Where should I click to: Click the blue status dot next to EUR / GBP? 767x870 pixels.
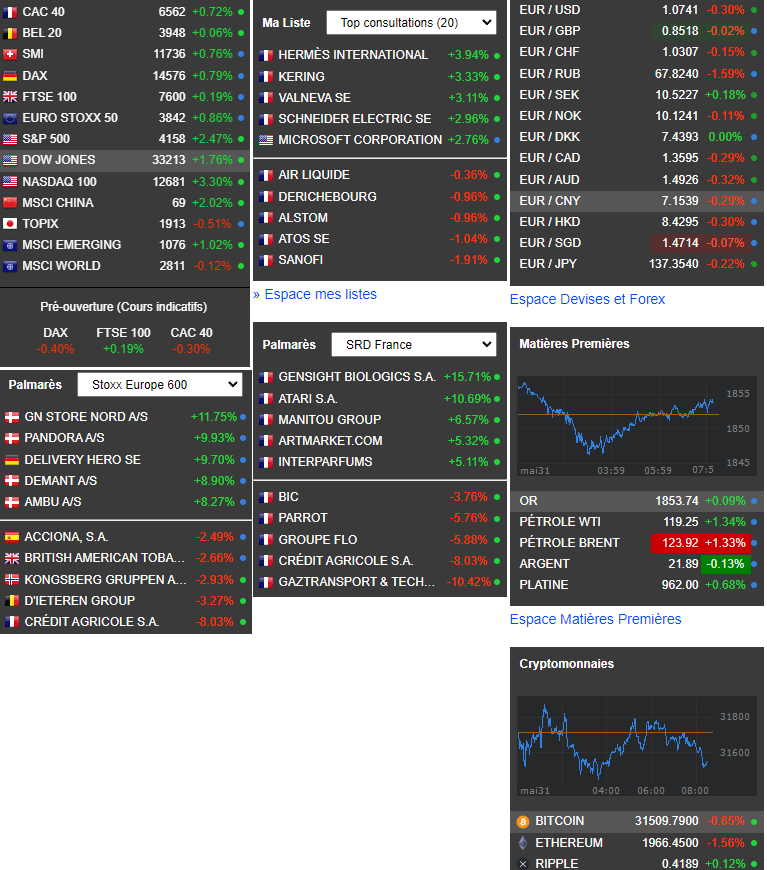tap(754, 31)
